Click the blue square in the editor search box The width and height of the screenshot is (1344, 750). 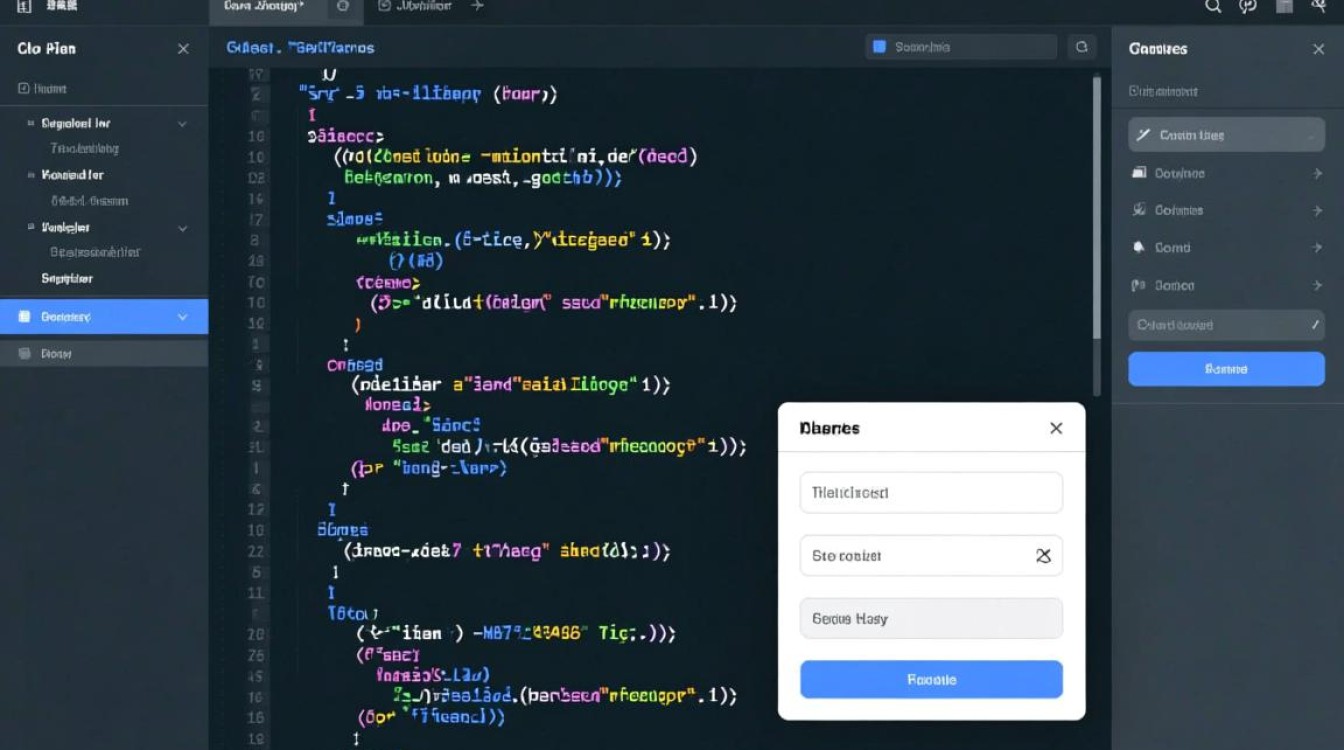[x=879, y=47]
